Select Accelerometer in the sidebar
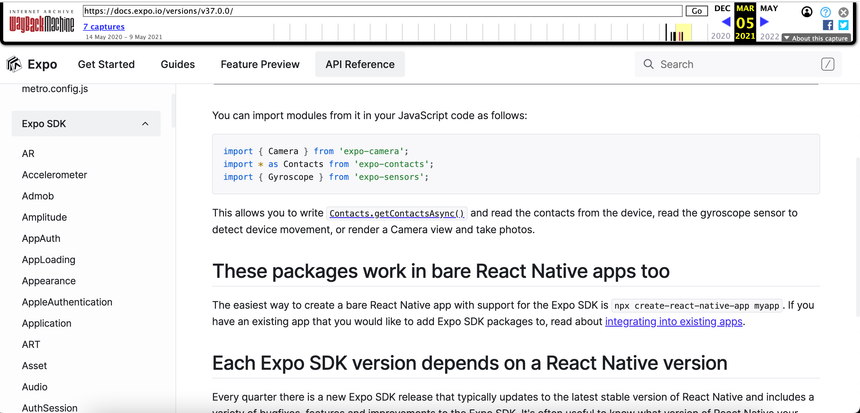The height and width of the screenshot is (413, 860). coord(55,175)
